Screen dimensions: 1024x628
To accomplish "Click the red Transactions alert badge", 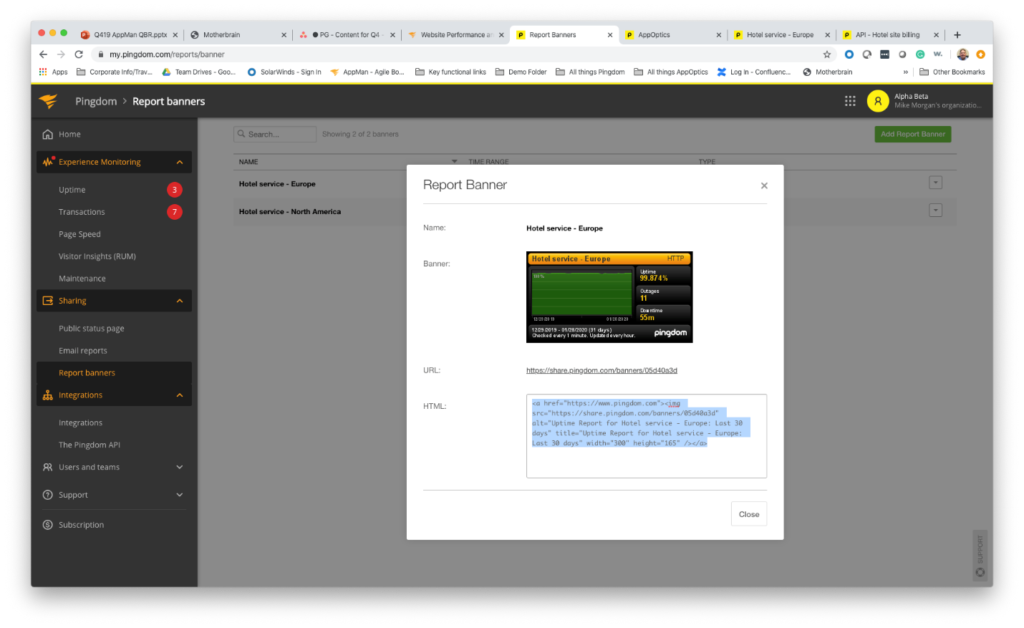I will pyautogui.click(x=174, y=212).
